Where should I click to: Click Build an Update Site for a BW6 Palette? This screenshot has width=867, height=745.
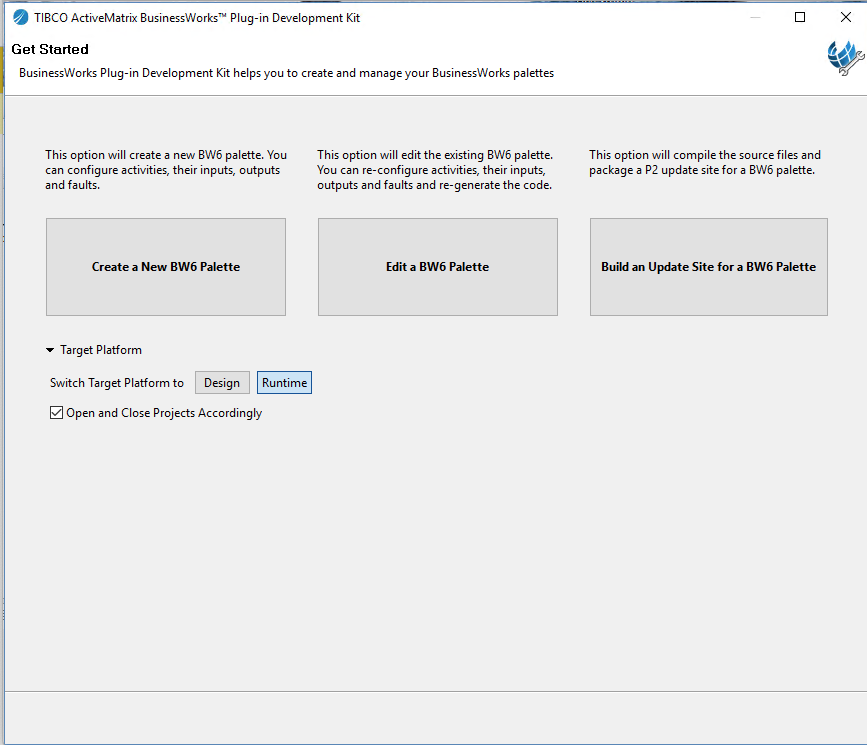pos(708,267)
